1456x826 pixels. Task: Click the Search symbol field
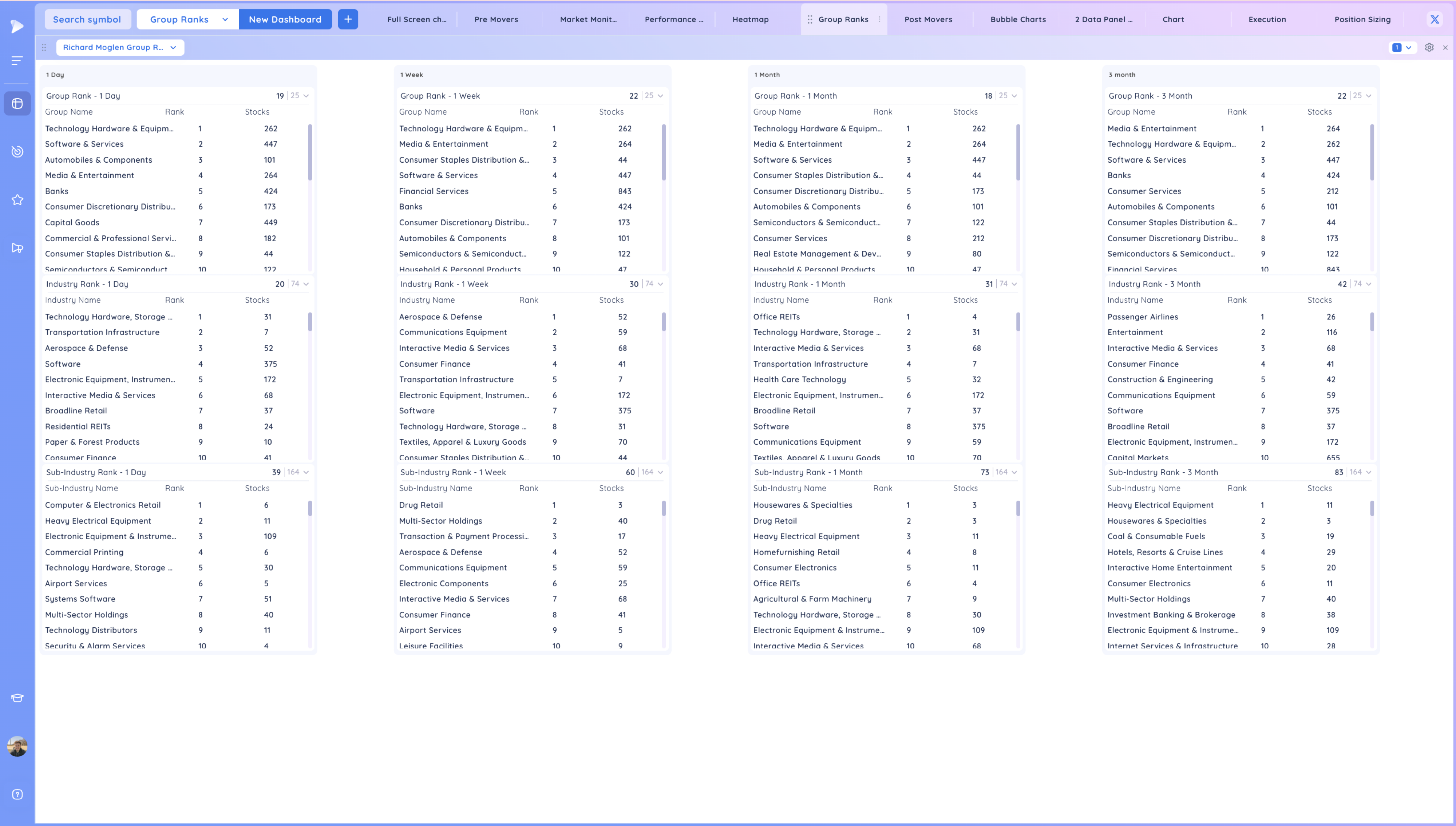coord(87,19)
